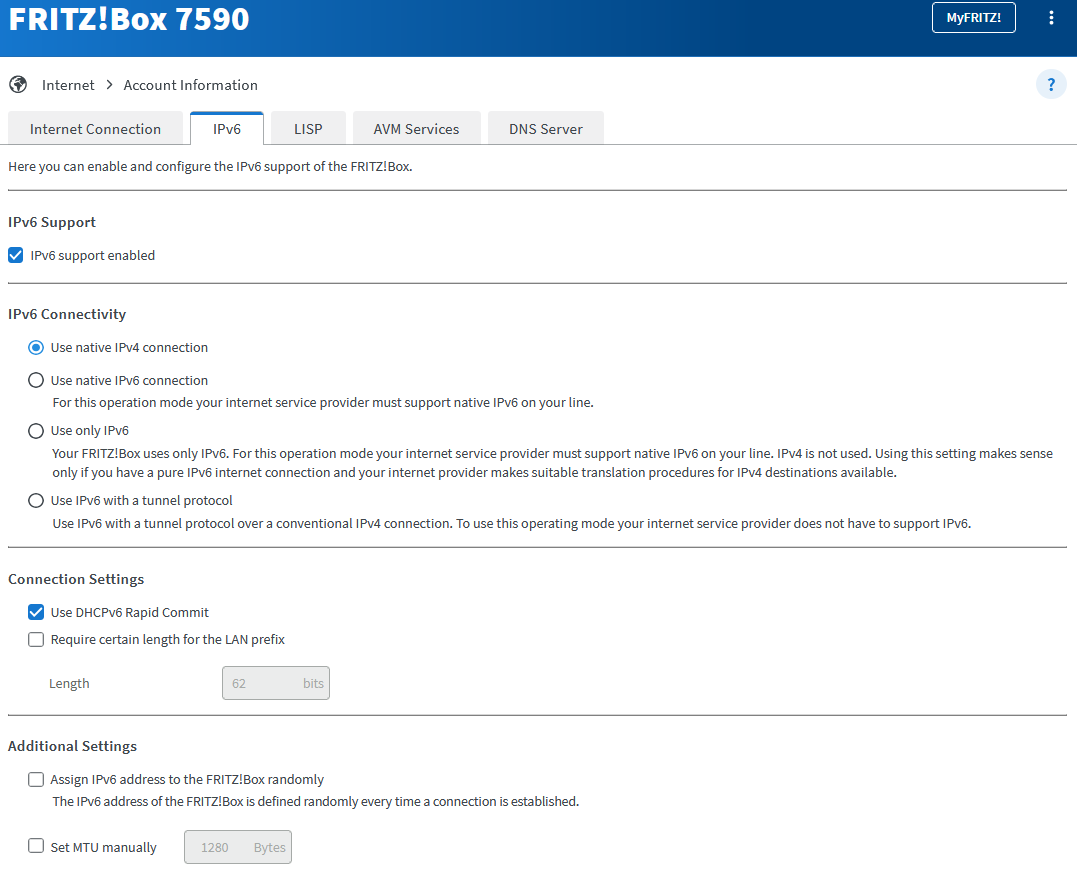This screenshot has width=1077, height=870.
Task: Click the Connection Settings heading
Action: click(x=76, y=579)
